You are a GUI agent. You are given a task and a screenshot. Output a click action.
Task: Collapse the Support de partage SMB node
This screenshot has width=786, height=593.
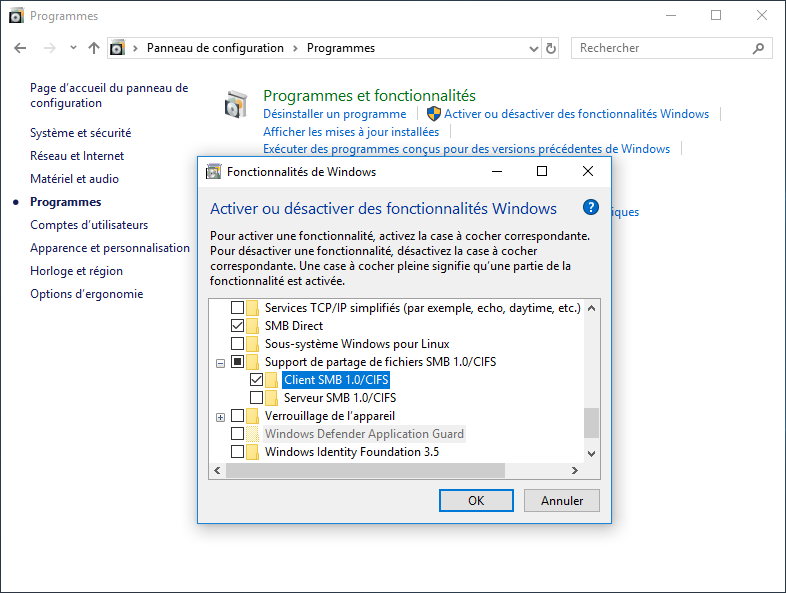[x=220, y=363]
